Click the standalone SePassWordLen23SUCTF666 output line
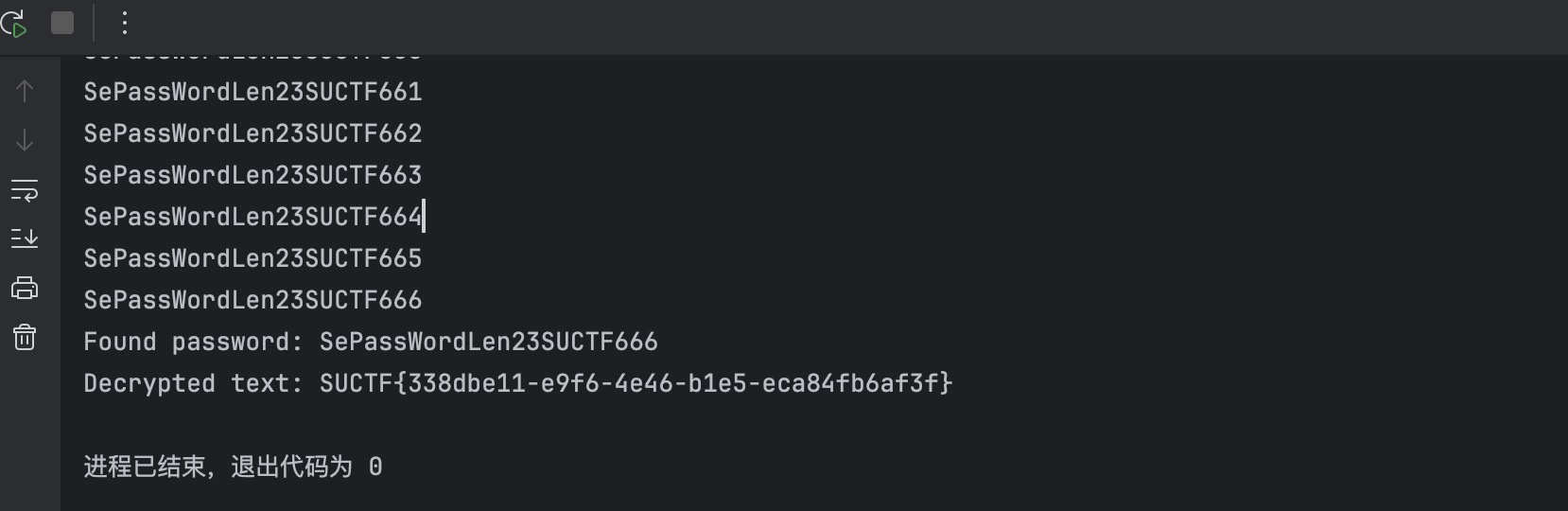The width and height of the screenshot is (1568, 511). [x=253, y=300]
